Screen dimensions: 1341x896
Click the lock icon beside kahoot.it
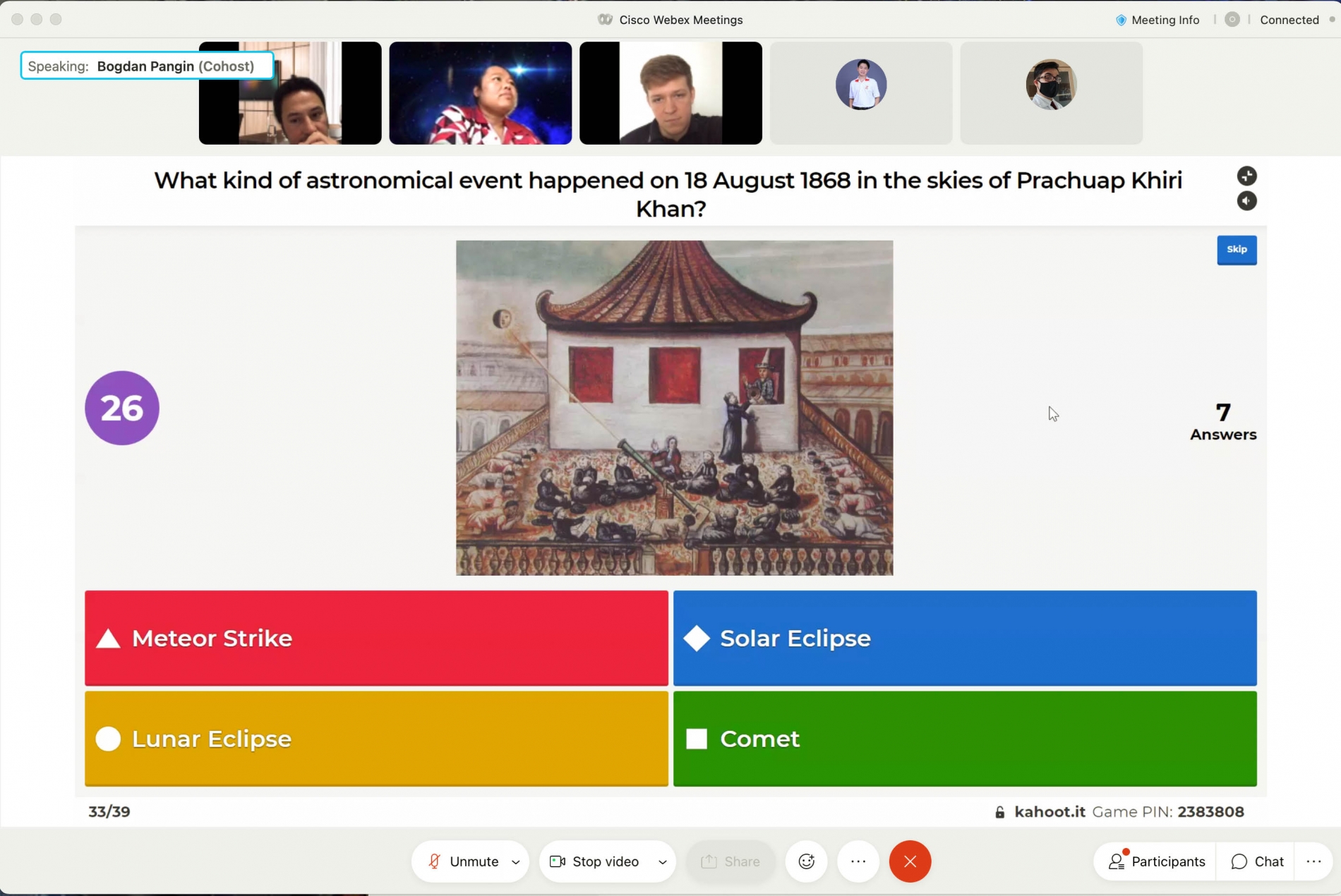999,812
